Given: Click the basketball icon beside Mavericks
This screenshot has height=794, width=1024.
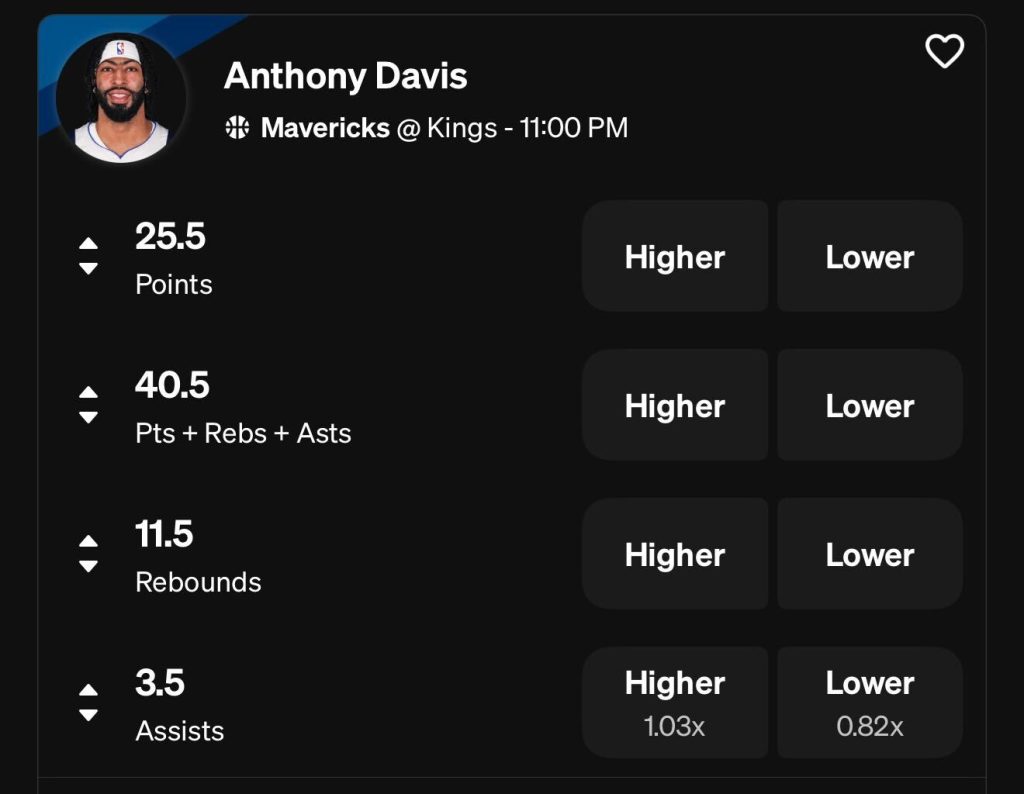Looking at the screenshot, I should pos(237,128).
